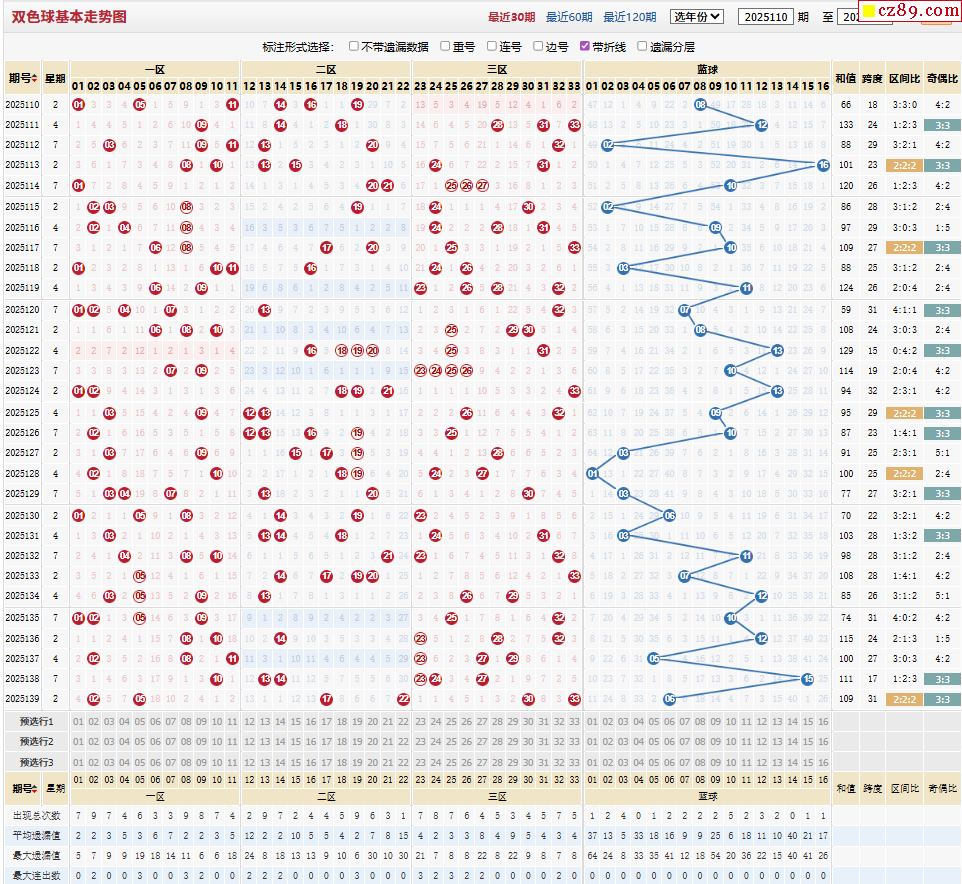Select number 28 in the 预选行2 row
962x884 pixels.
coord(497,742)
